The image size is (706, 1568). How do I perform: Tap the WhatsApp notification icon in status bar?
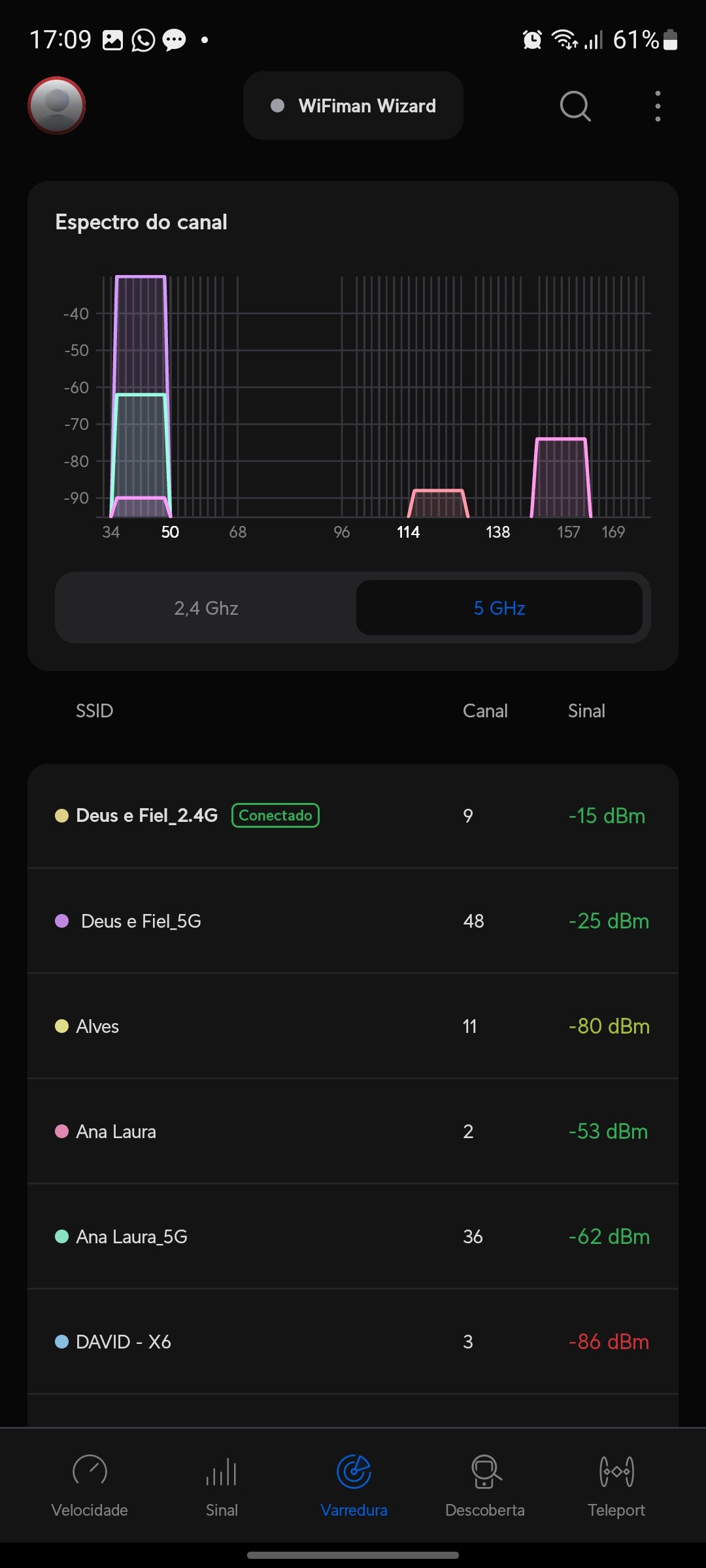click(143, 41)
